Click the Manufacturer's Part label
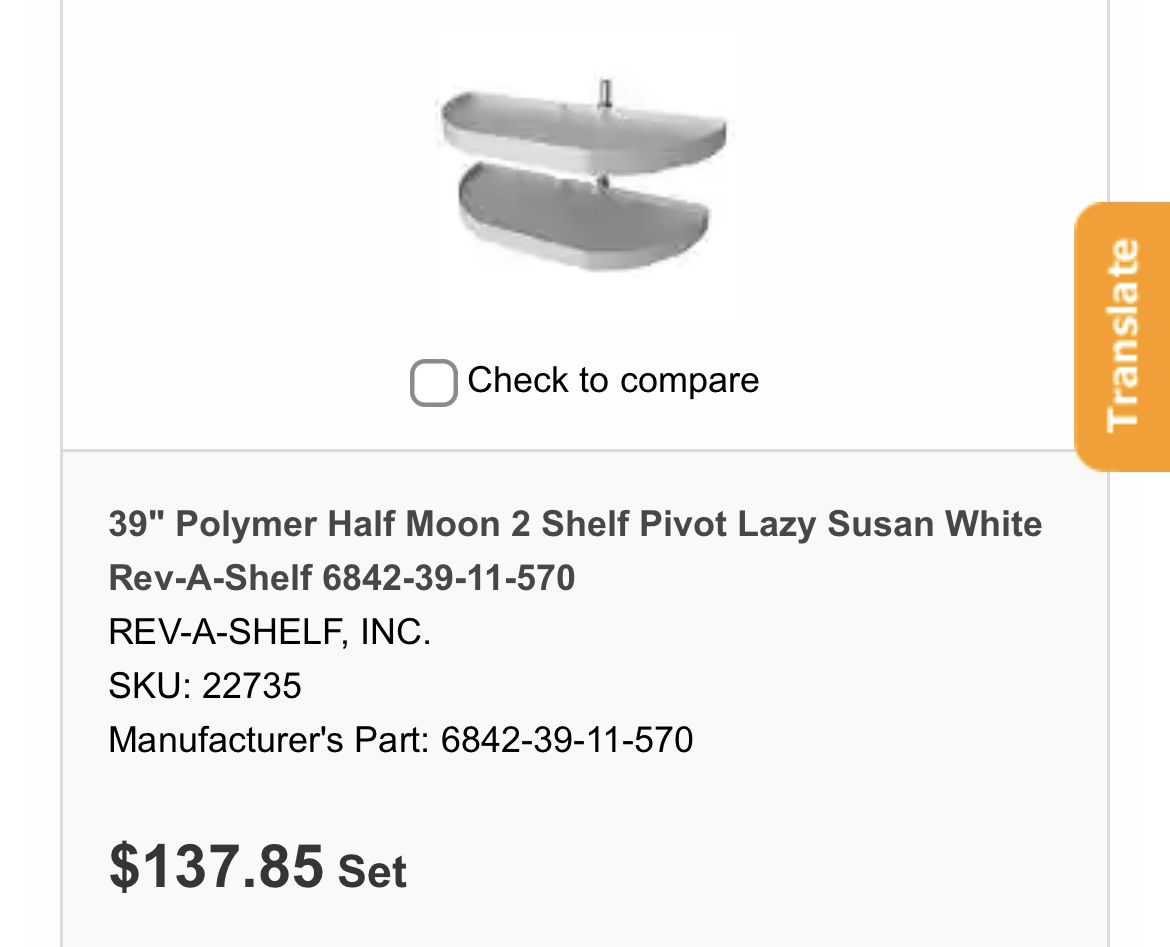1170x947 pixels. 268,740
